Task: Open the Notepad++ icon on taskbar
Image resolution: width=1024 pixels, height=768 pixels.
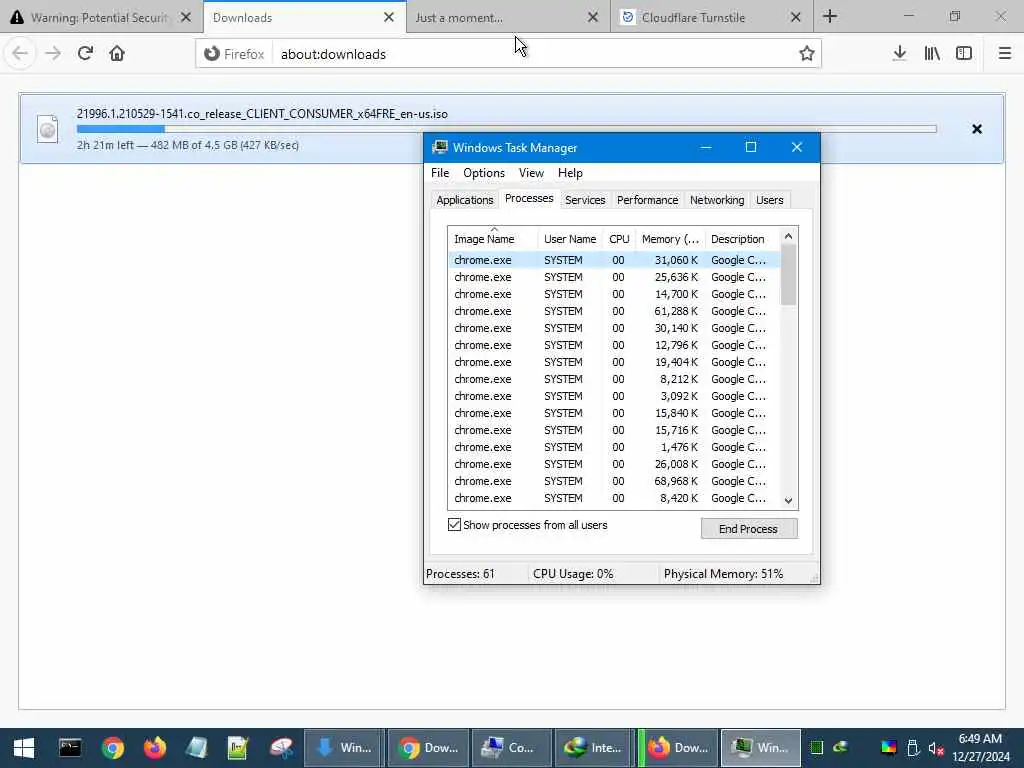Action: pos(238,748)
